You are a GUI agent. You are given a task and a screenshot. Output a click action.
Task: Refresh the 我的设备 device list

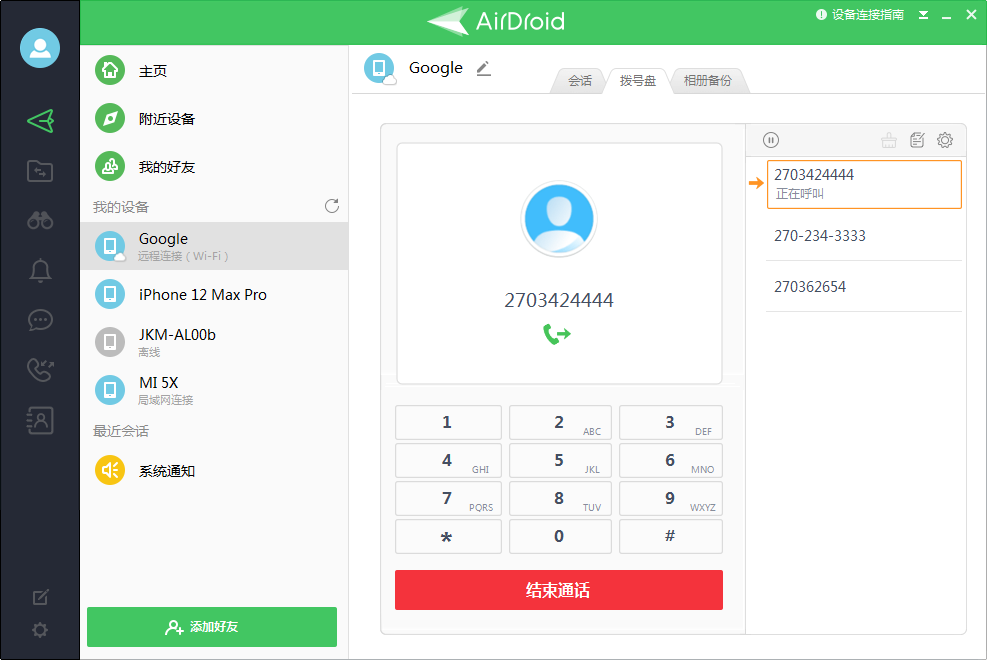(x=332, y=206)
